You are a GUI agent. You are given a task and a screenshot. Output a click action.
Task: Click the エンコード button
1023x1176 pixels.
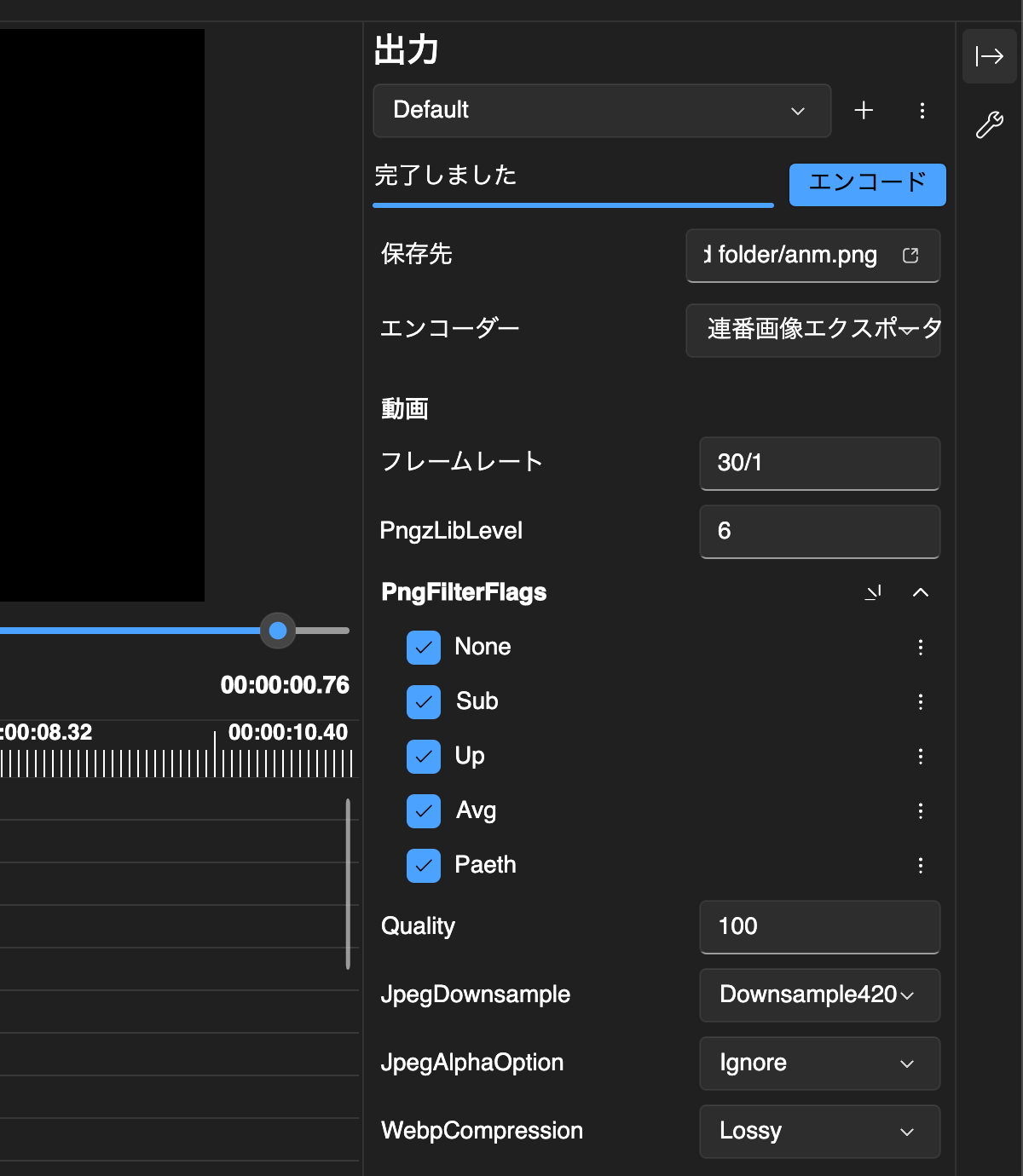867,184
